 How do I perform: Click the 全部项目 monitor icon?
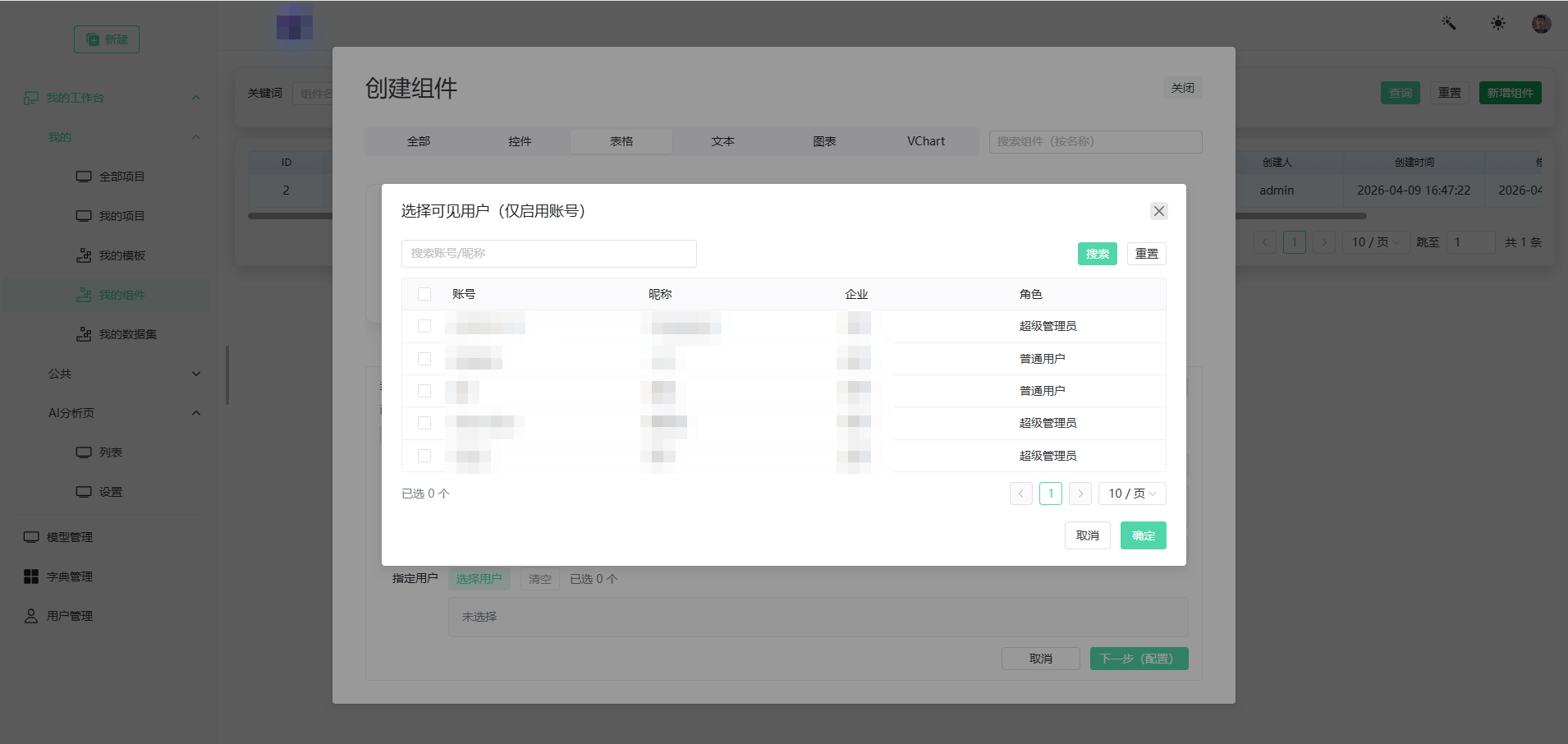84,177
